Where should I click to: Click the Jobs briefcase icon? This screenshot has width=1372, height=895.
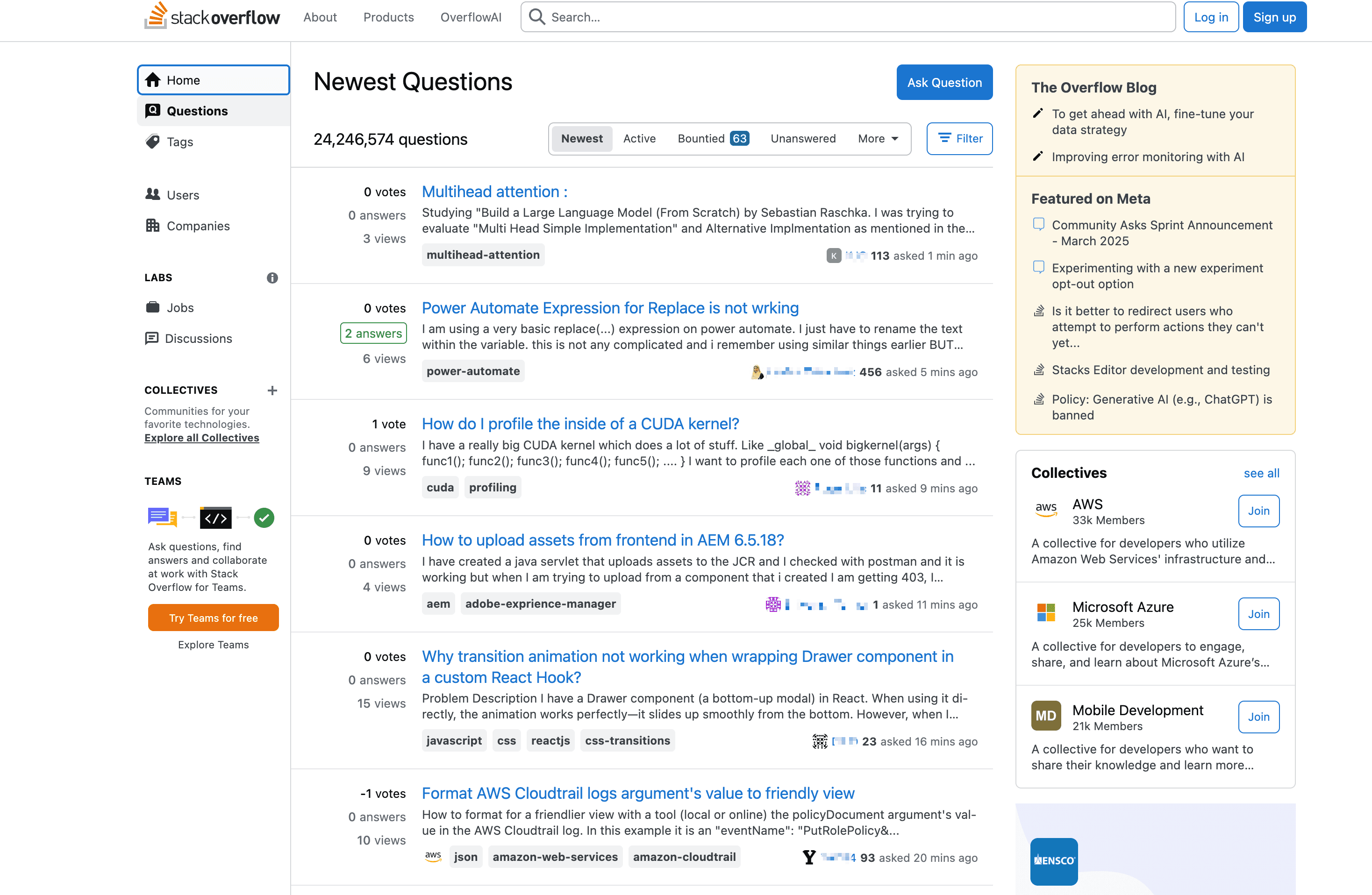coord(153,307)
